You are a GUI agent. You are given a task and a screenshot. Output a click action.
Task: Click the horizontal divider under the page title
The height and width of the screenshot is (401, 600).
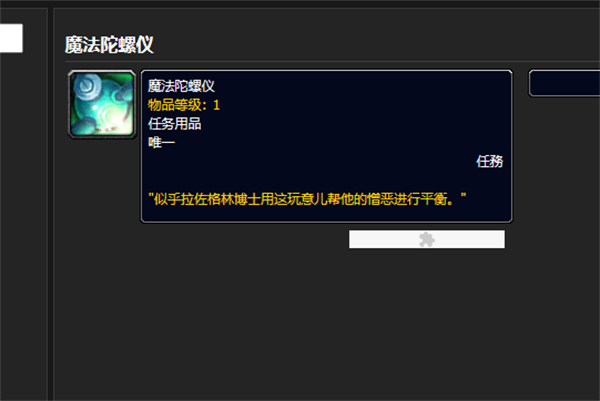332,61
